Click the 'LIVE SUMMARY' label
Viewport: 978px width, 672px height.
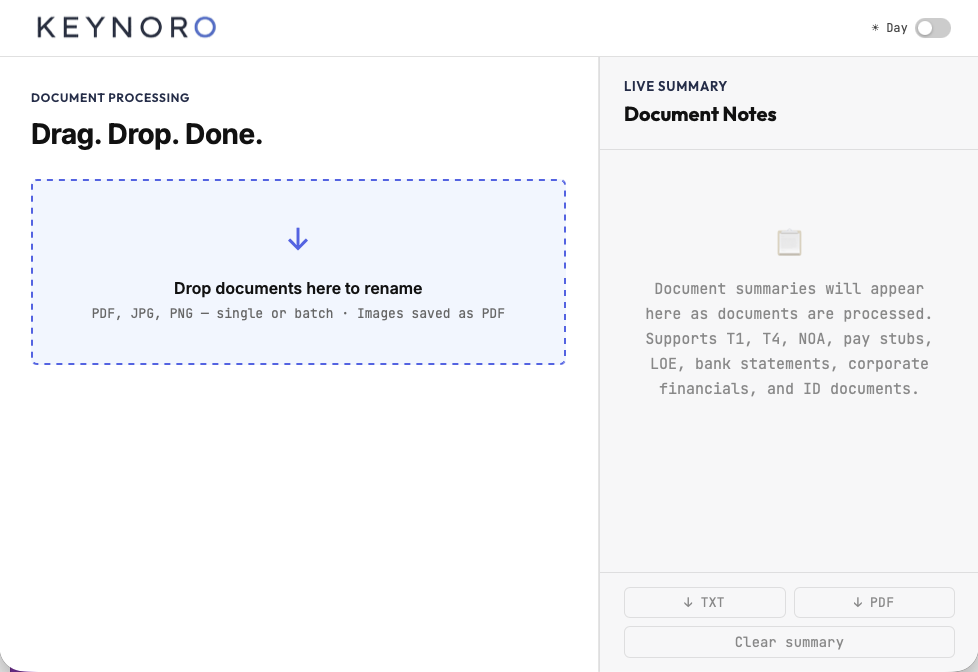[x=675, y=86]
